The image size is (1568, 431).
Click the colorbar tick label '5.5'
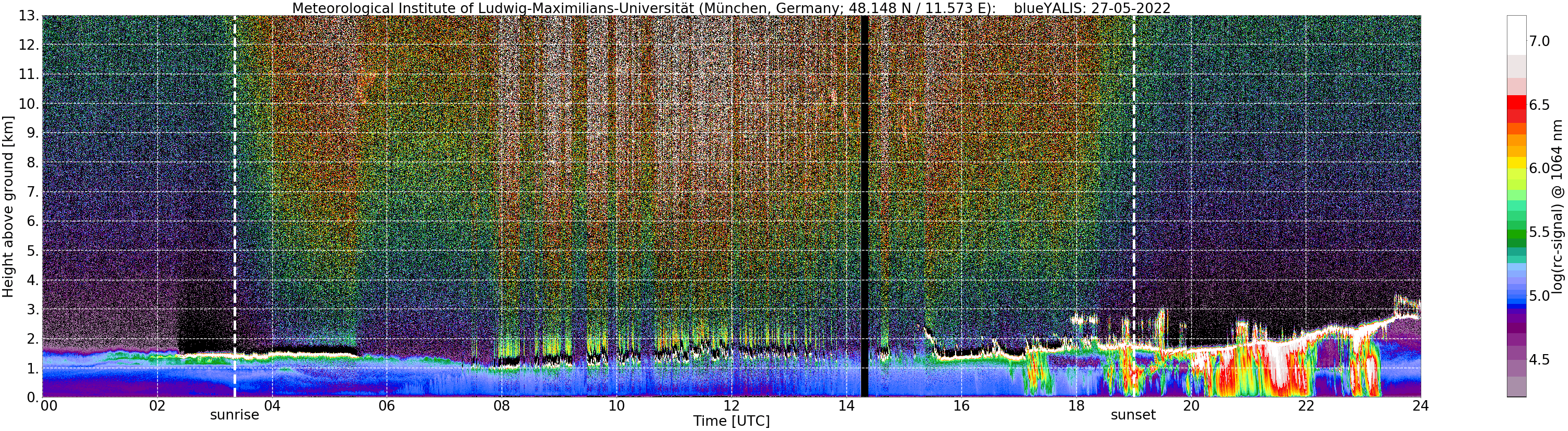pyautogui.click(x=1539, y=232)
